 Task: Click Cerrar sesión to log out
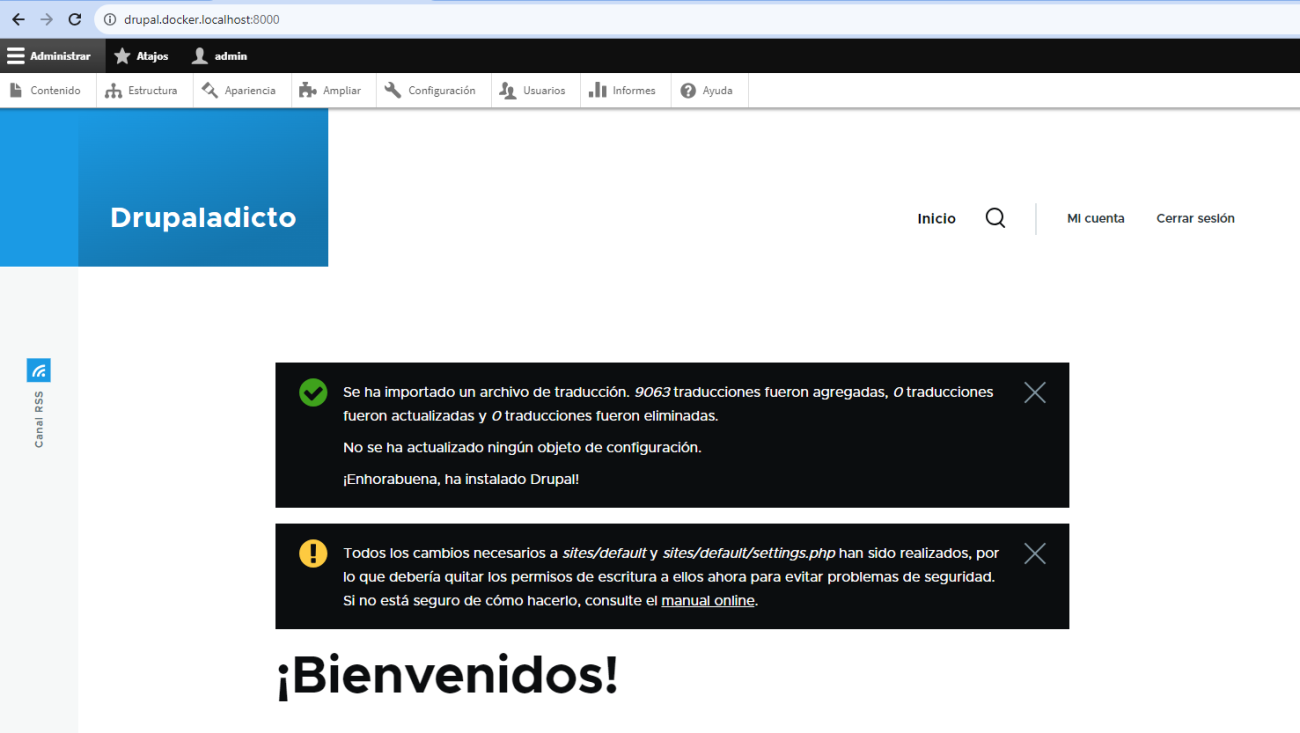1195,218
